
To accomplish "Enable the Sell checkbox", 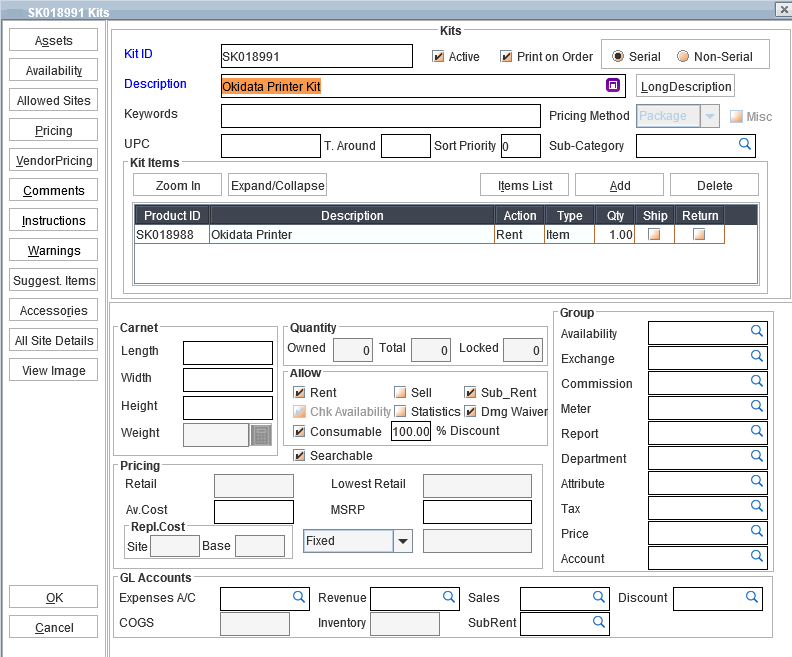I will [400, 393].
